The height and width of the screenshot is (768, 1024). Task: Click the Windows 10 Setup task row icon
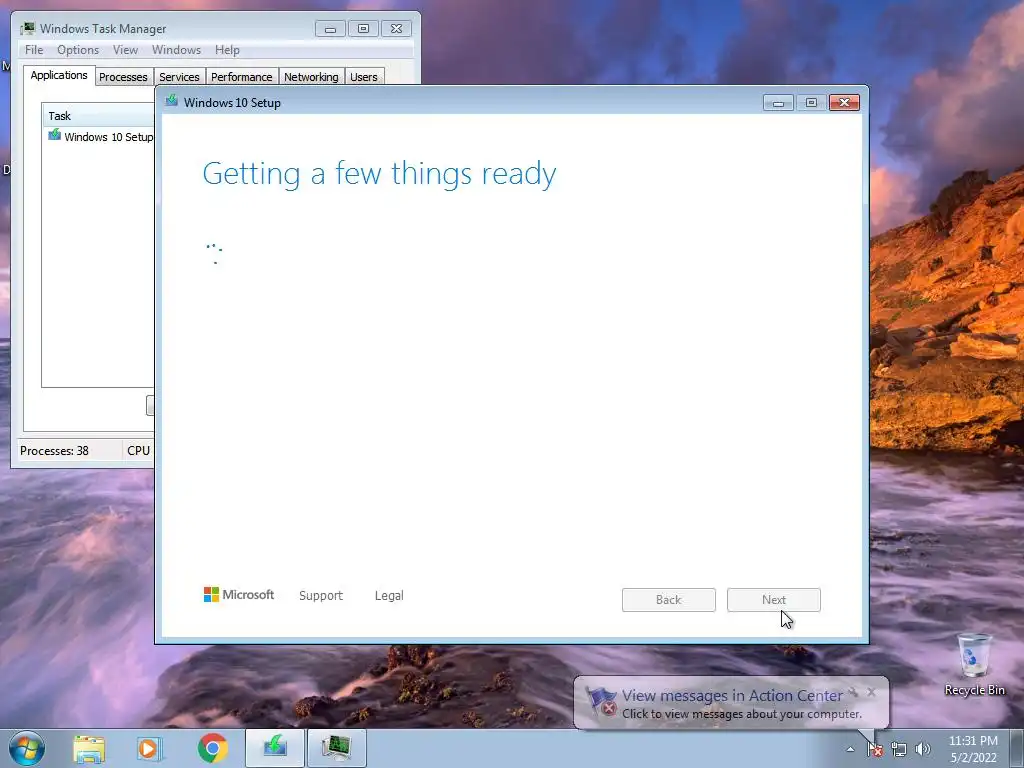pyautogui.click(x=55, y=135)
